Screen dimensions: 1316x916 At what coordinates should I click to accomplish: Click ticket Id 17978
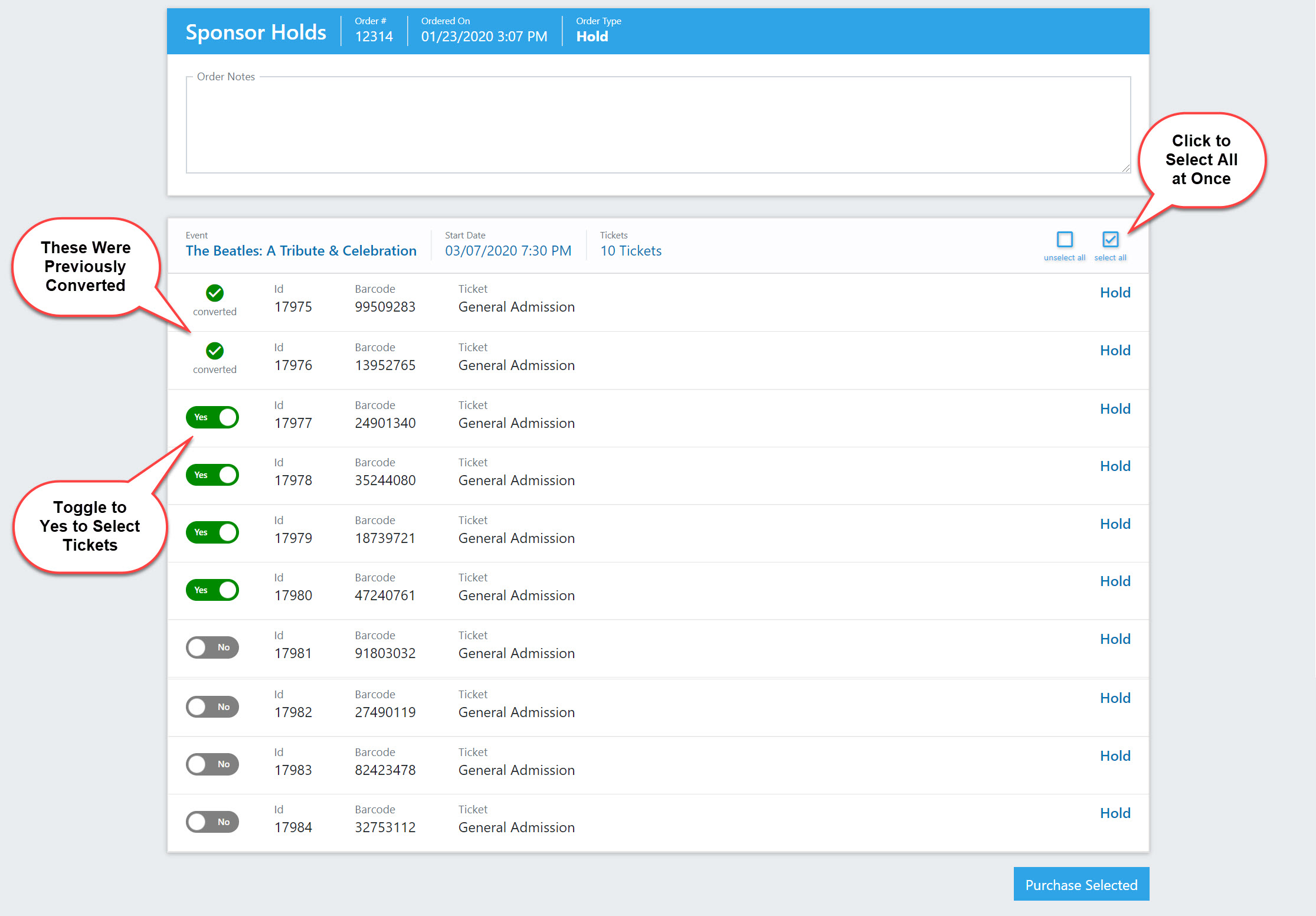(293, 480)
